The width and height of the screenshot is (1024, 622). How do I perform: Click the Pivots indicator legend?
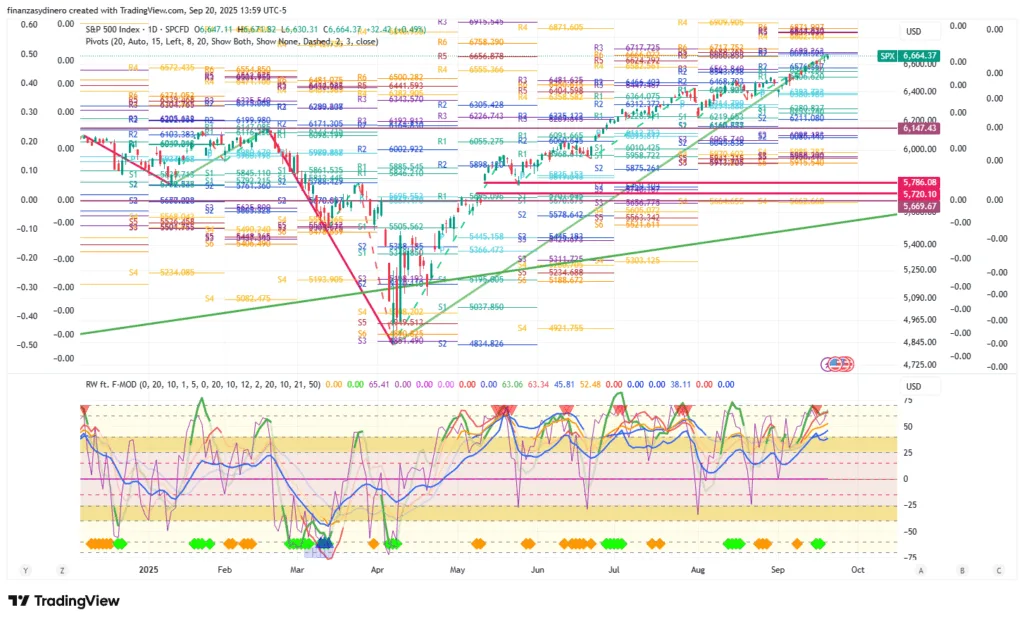coord(231,41)
